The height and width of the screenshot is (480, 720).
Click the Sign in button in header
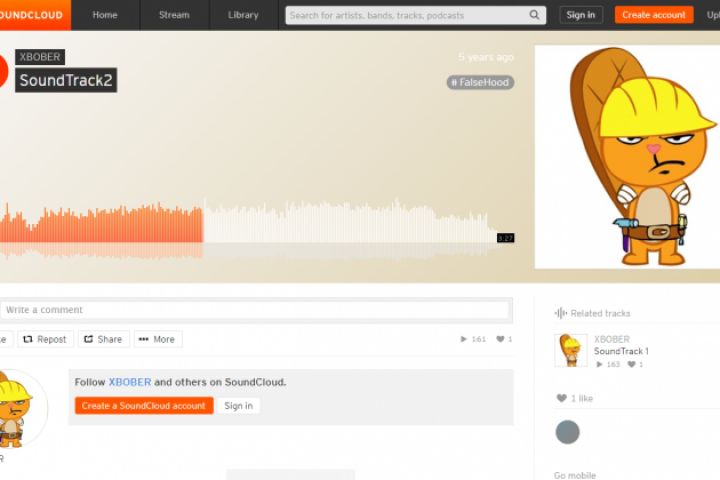[580, 15]
